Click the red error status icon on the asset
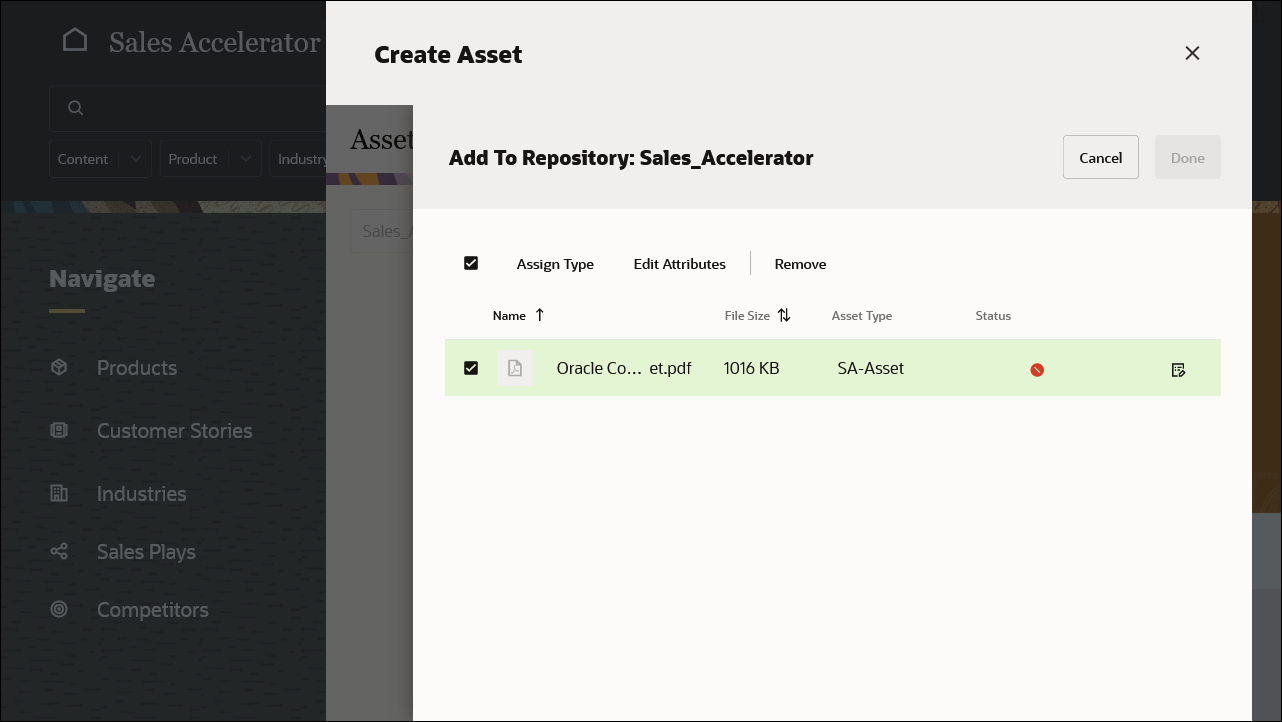This screenshot has width=1282, height=722. [x=1037, y=369]
